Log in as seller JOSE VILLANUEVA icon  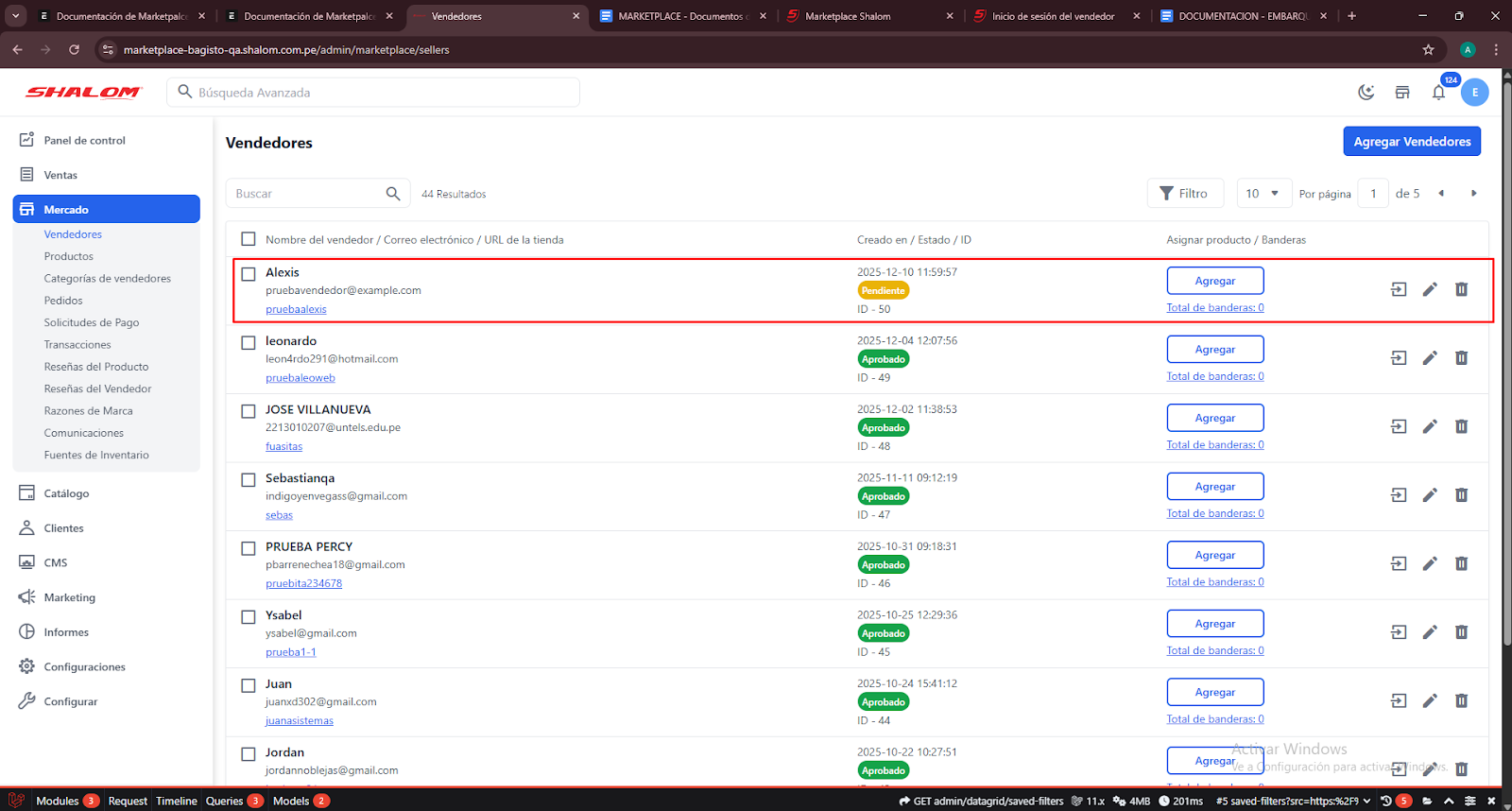coord(1399,426)
